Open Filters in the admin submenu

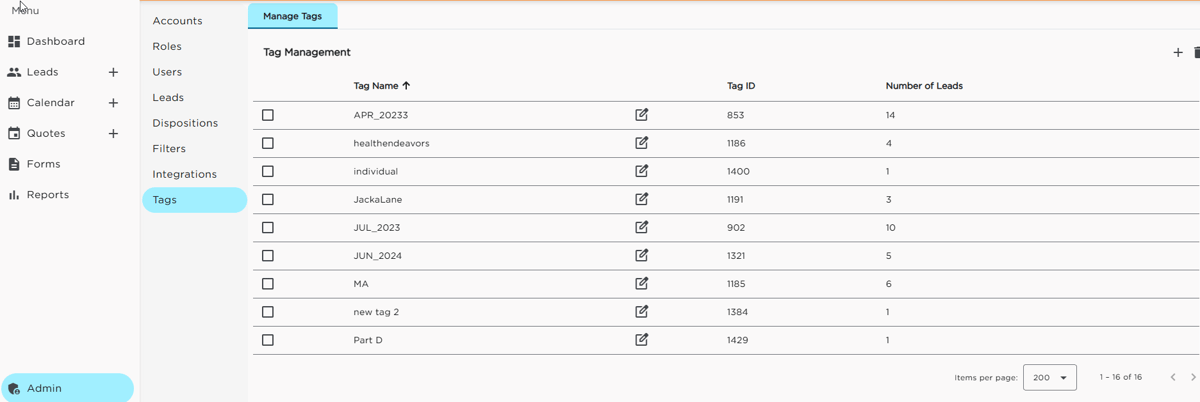pos(169,148)
